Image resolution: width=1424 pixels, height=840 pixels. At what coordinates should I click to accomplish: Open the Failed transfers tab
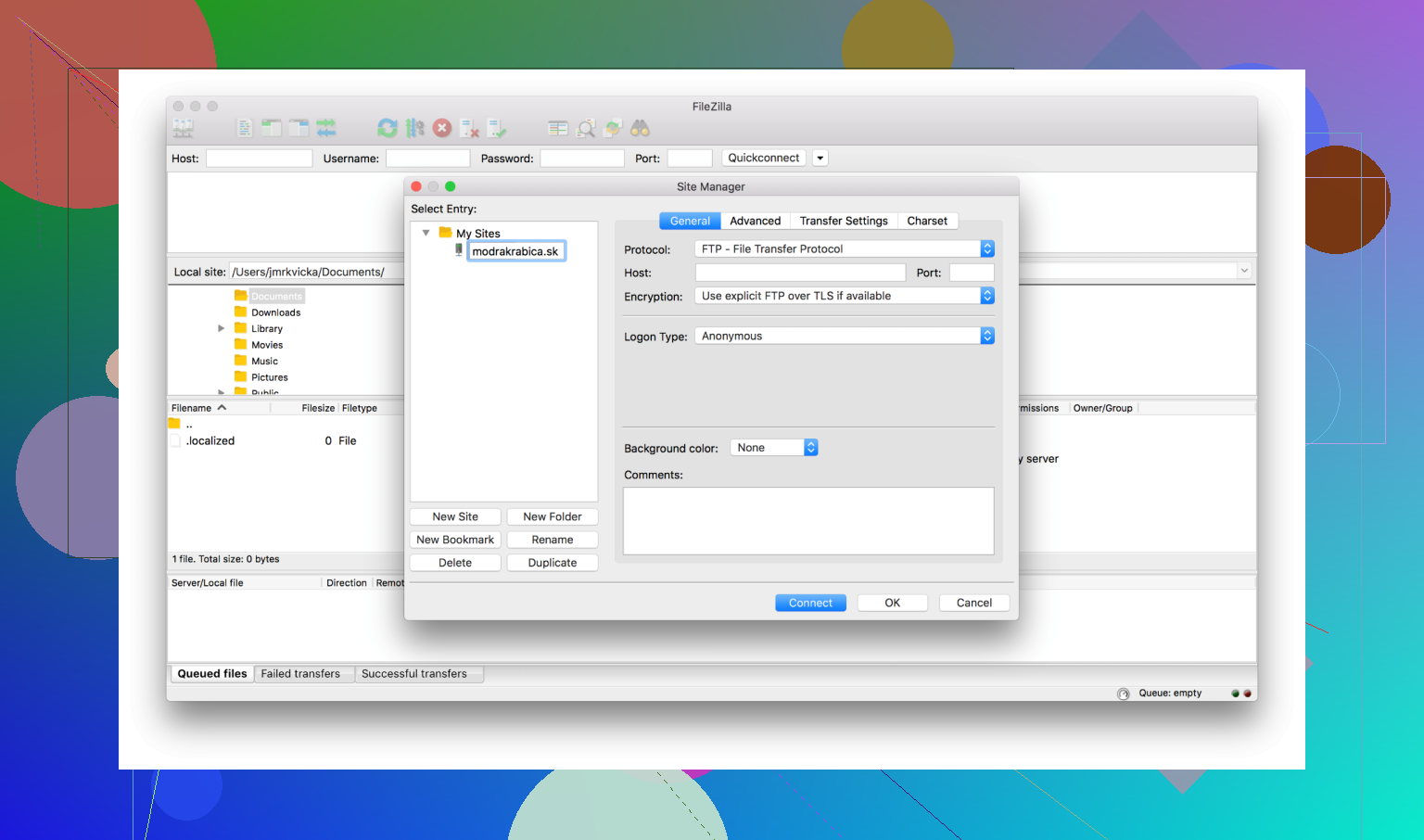pyautogui.click(x=303, y=673)
